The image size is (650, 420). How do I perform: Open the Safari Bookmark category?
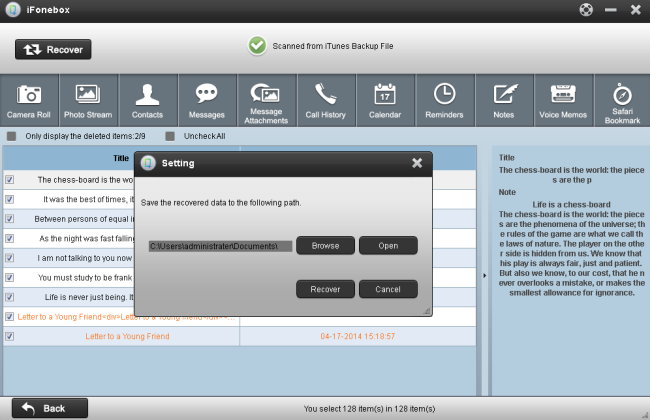[622, 101]
